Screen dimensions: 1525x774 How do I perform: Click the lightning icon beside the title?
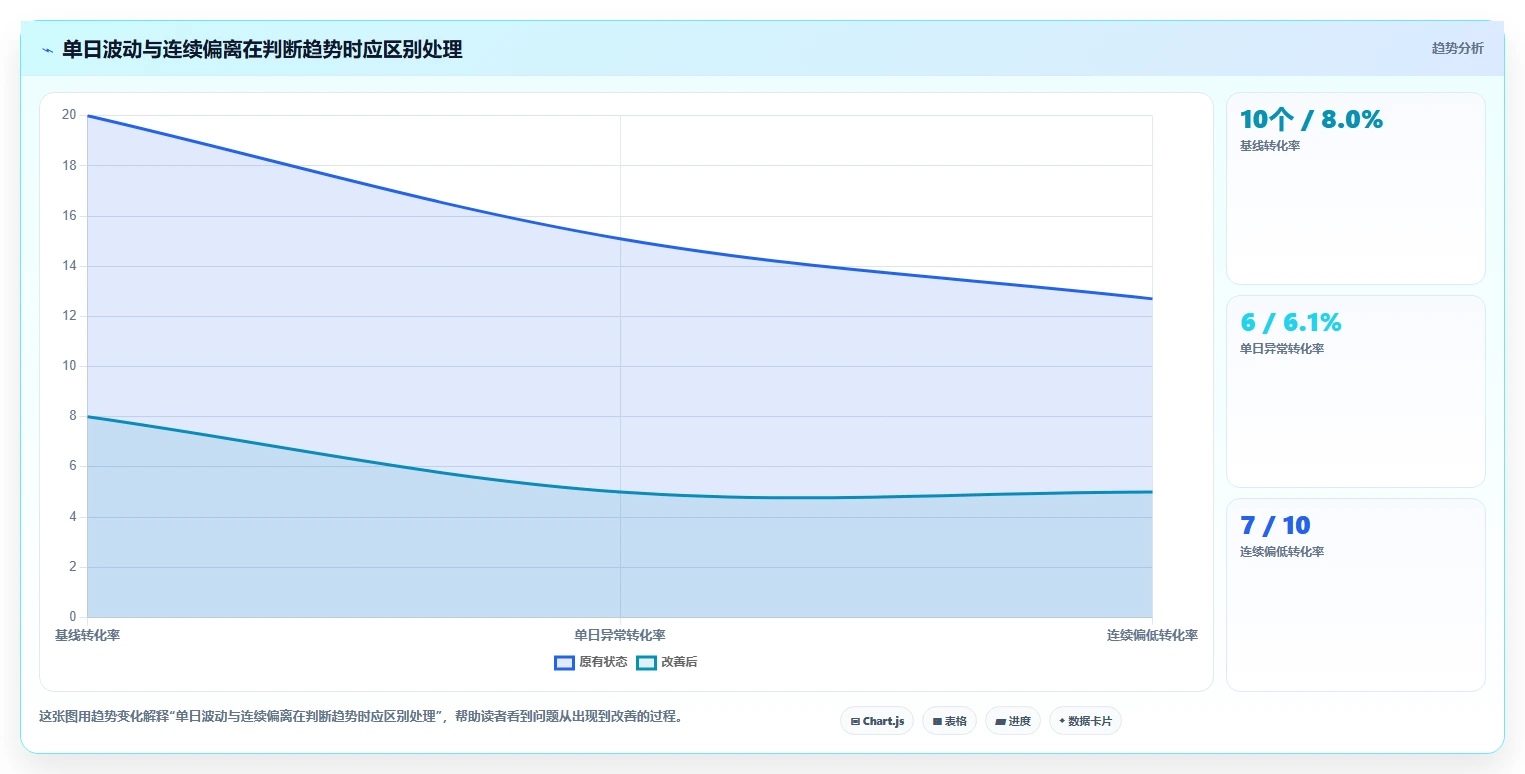pos(48,50)
